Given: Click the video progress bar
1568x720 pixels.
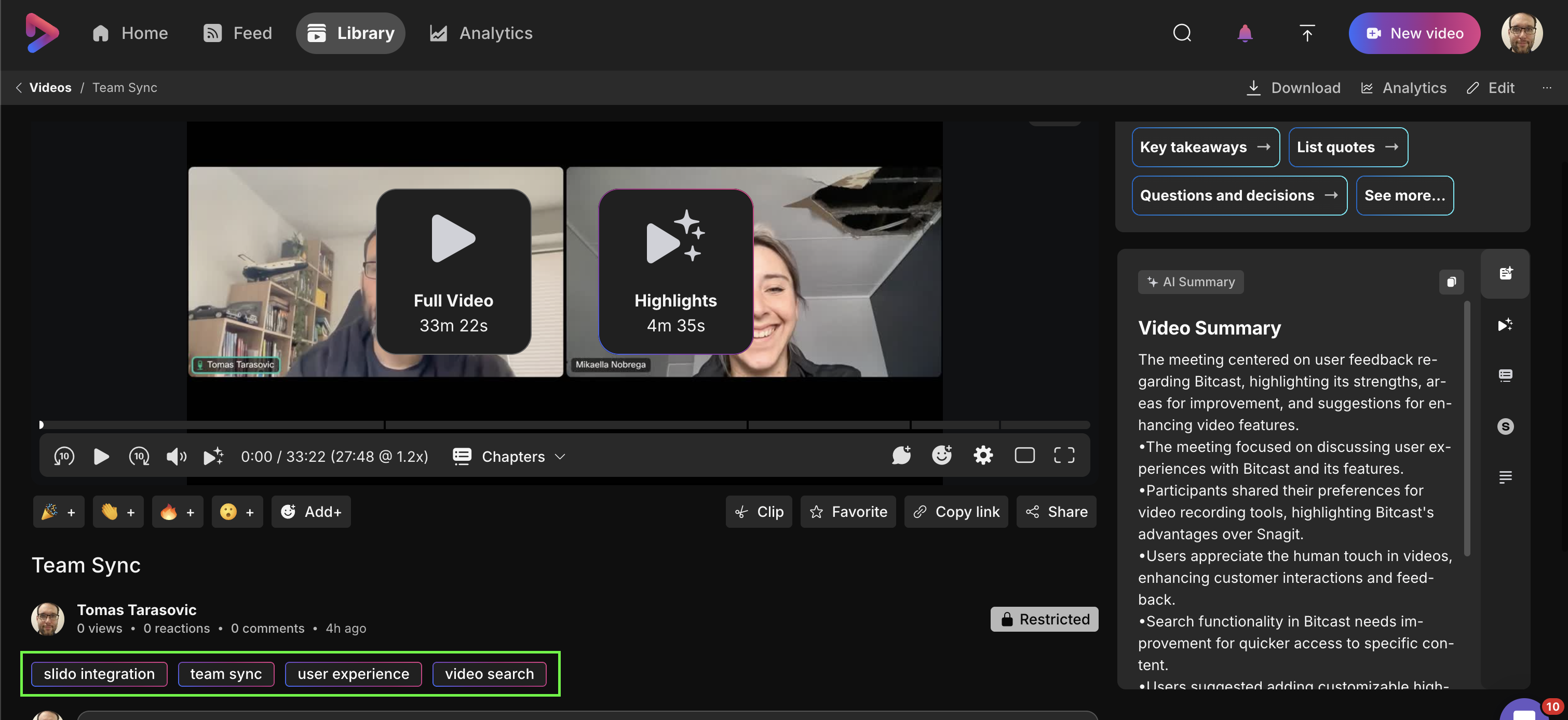Looking at the screenshot, I should click(564, 424).
